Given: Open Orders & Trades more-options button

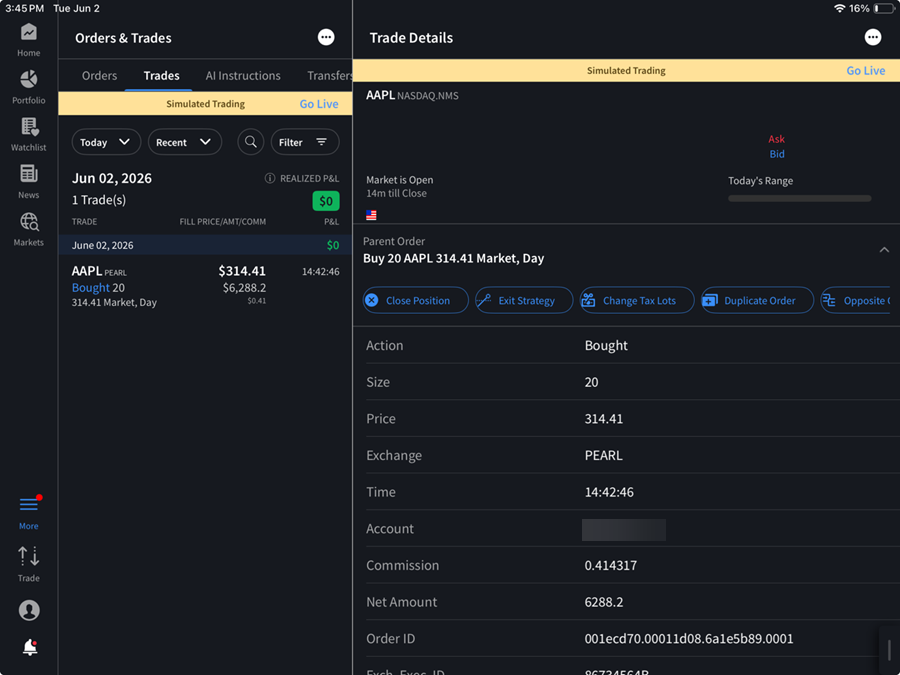Looking at the screenshot, I should click(x=326, y=37).
